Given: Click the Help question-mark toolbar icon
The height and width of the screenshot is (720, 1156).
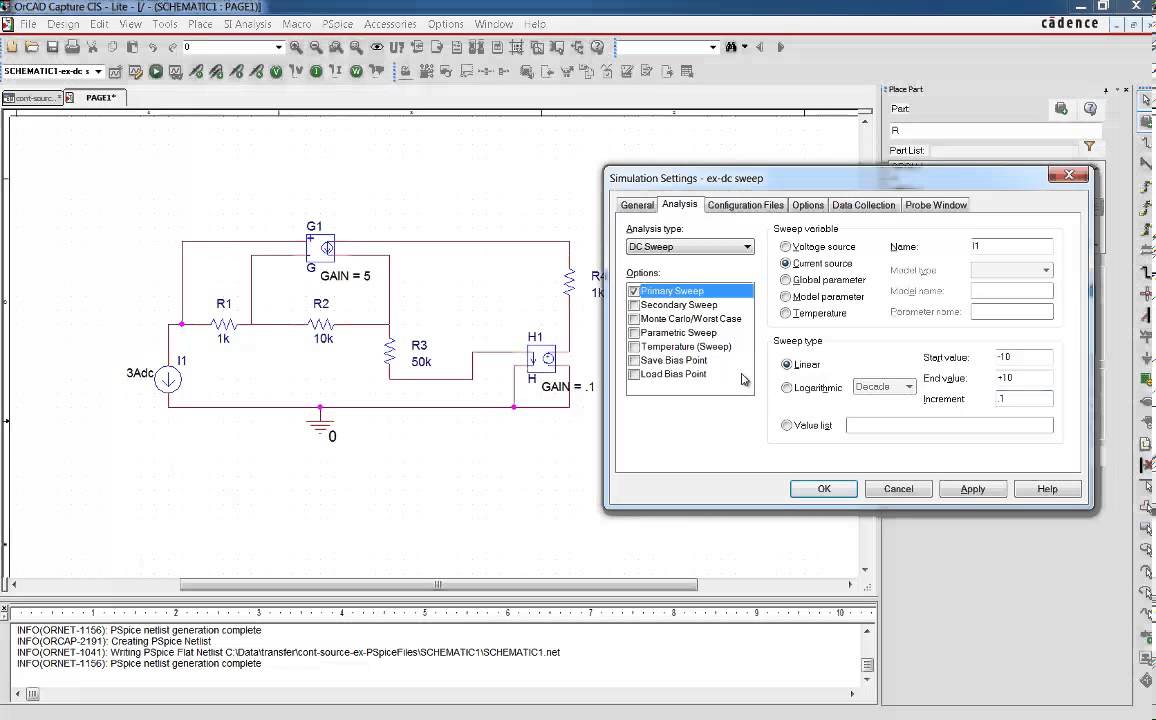Looking at the screenshot, I should click(x=597, y=47).
